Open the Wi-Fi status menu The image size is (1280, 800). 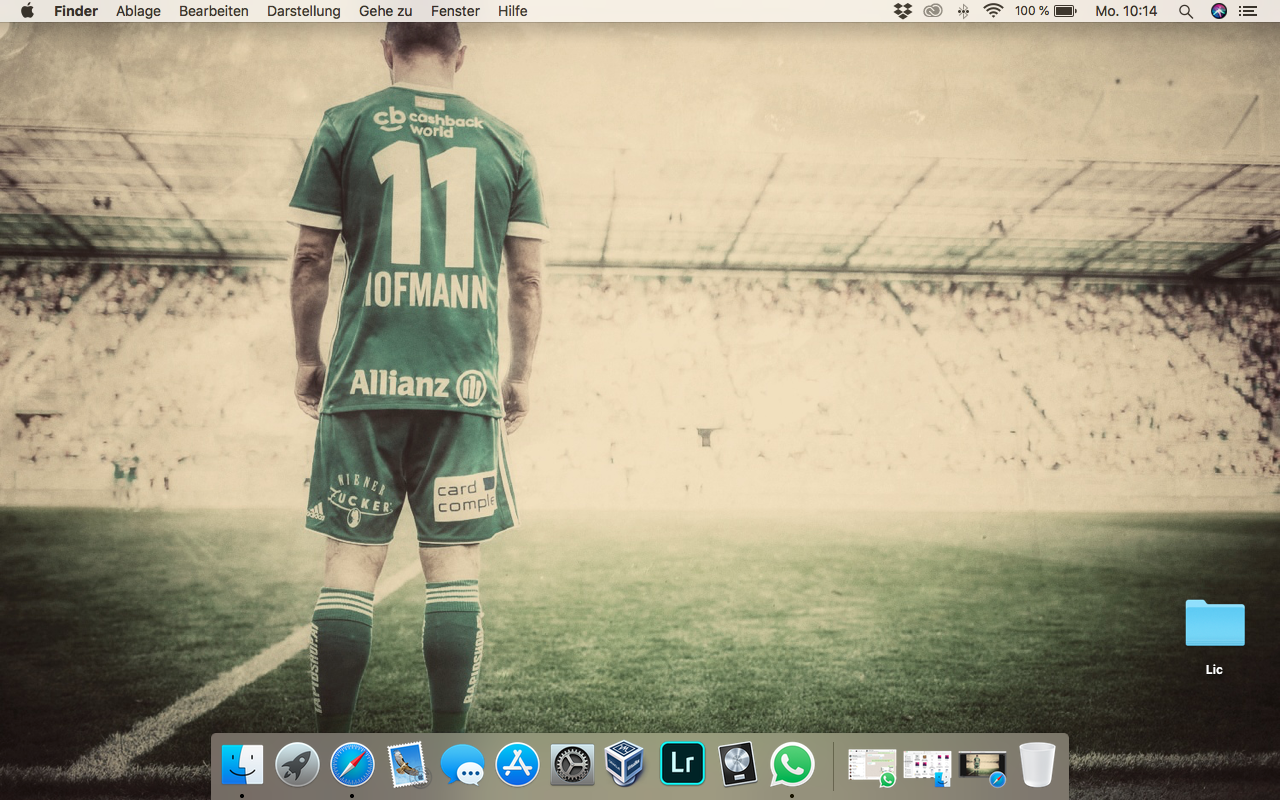point(993,11)
